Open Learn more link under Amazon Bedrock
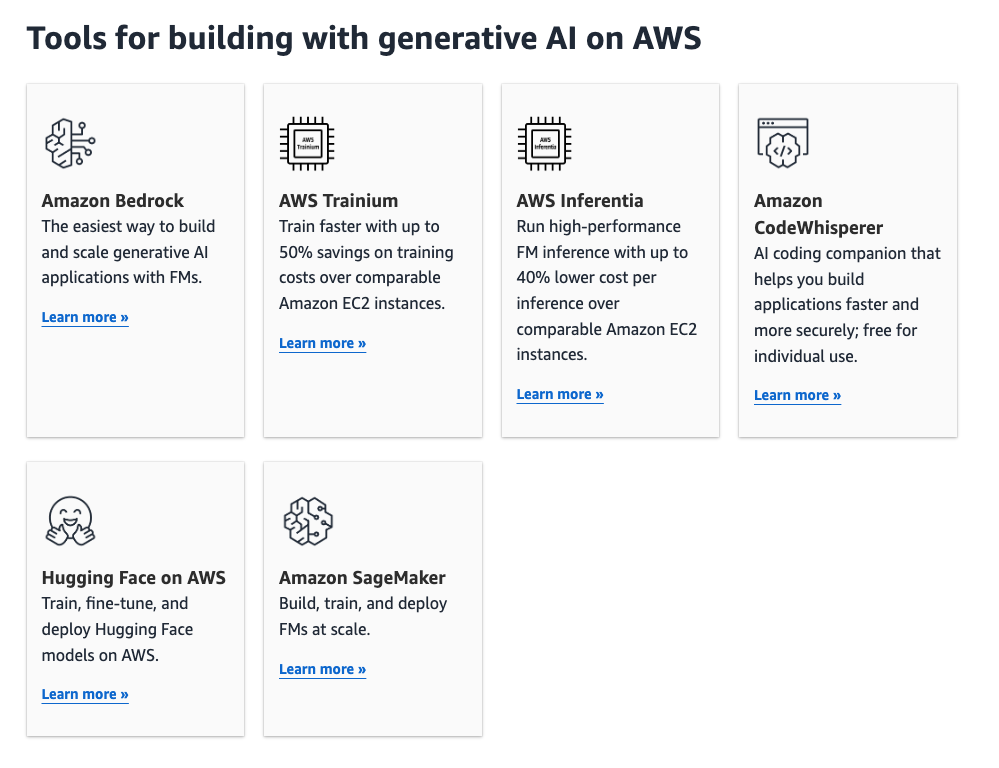 85,317
